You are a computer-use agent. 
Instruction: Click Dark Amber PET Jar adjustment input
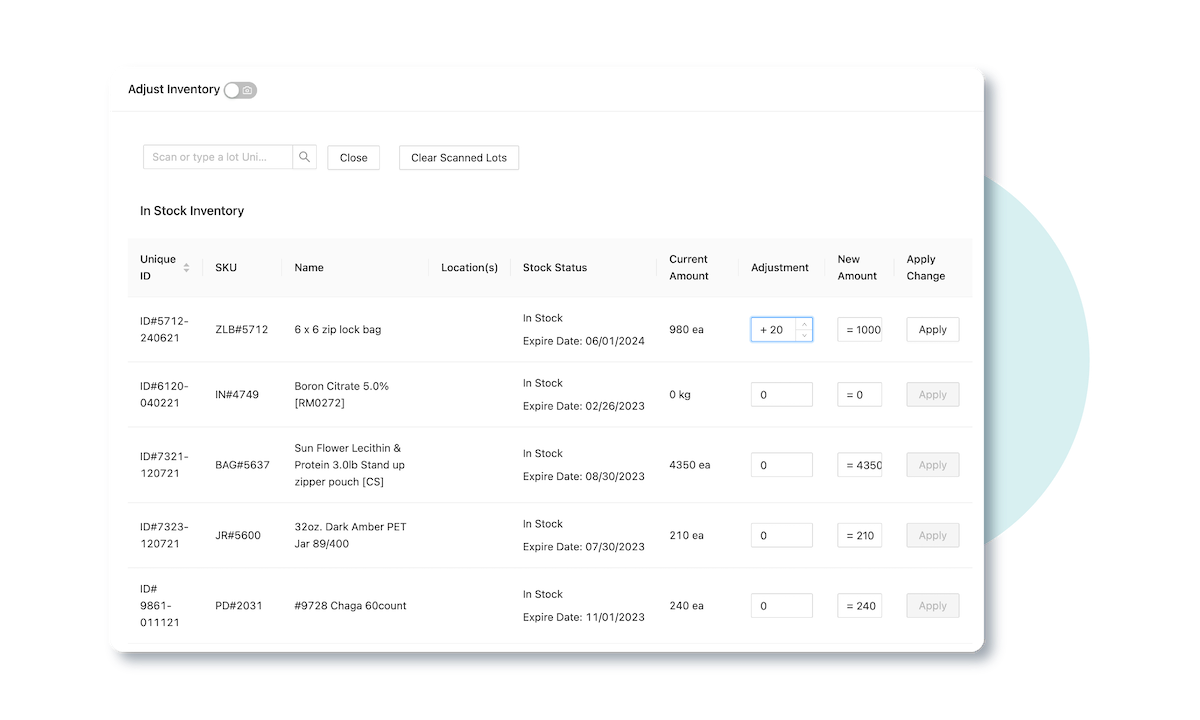click(x=782, y=536)
